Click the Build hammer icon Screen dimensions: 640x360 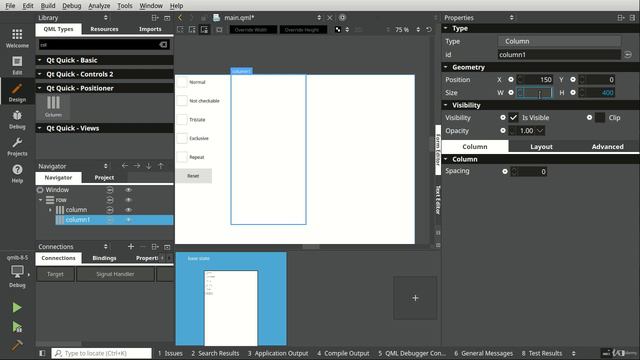[17, 345]
